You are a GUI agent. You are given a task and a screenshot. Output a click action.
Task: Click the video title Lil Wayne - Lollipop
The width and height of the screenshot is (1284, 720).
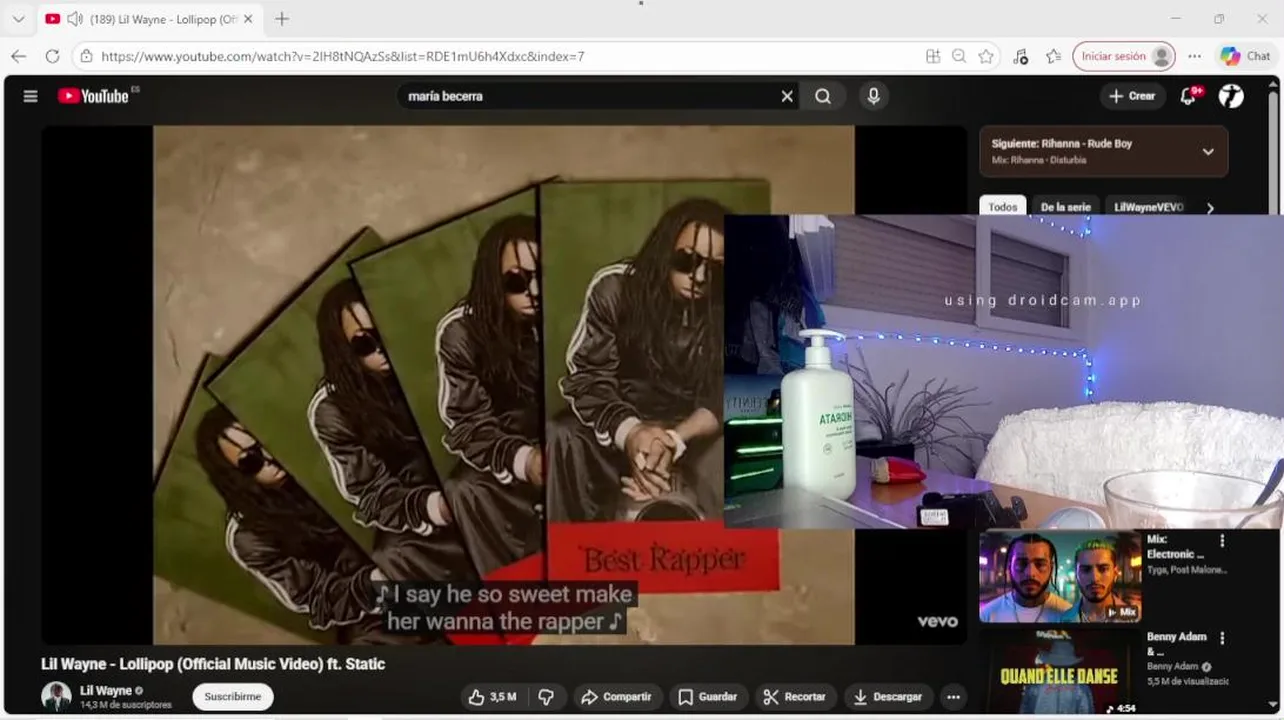click(x=213, y=664)
